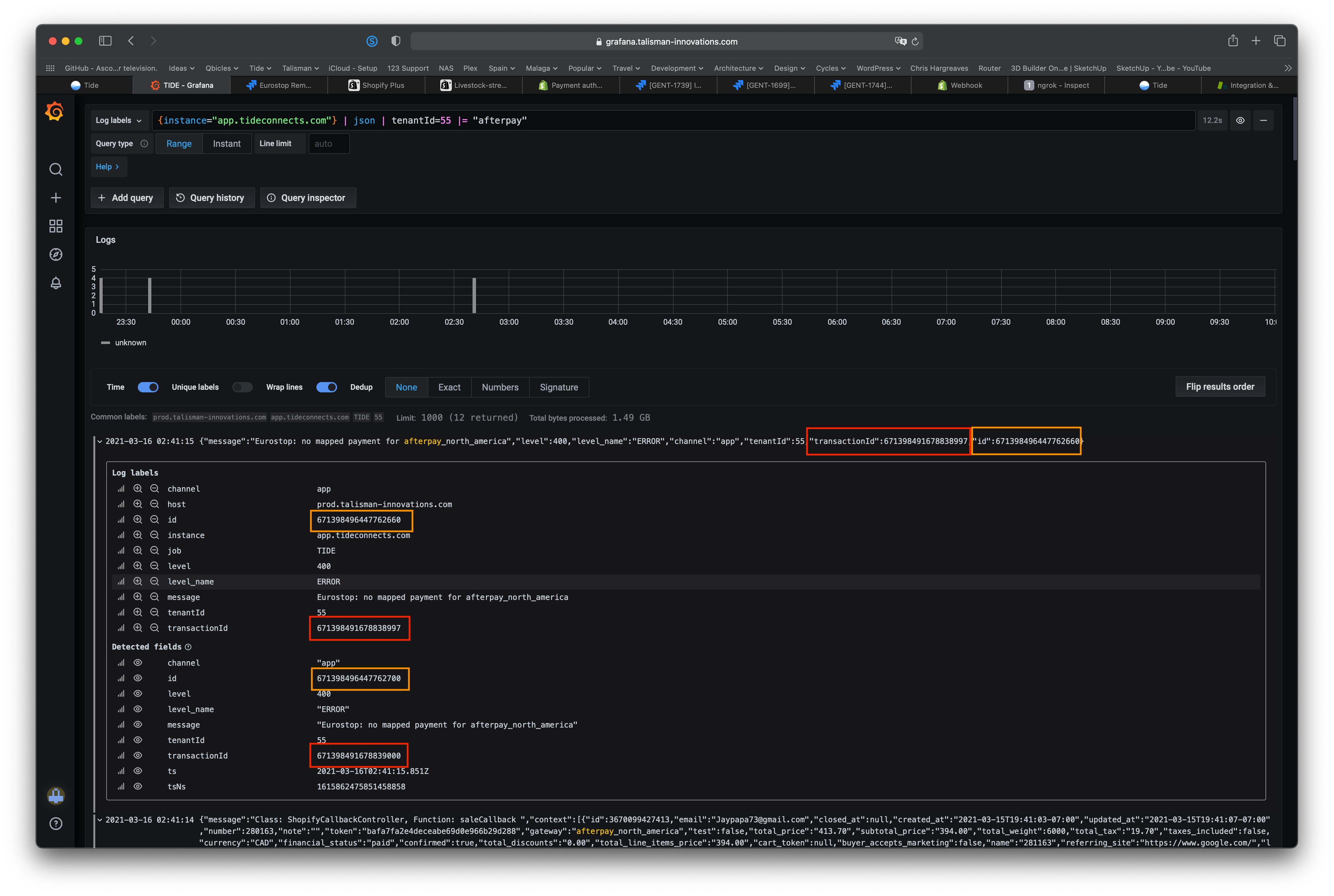
Task: Click the Create plus icon in sidebar
Action: tap(55, 198)
